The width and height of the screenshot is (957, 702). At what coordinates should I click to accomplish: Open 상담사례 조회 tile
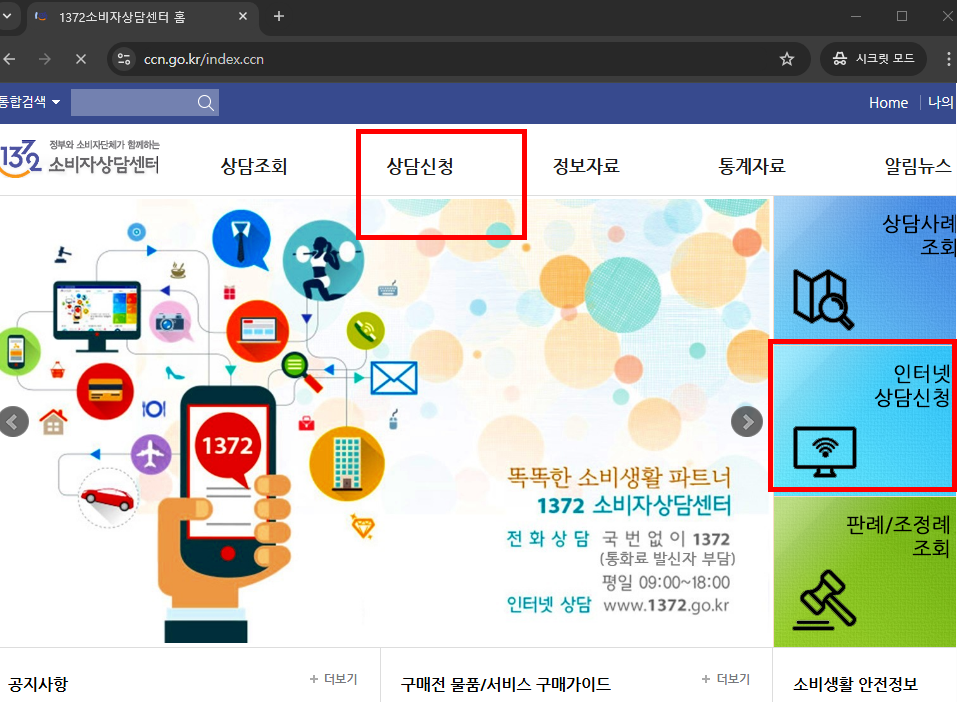coord(865,267)
